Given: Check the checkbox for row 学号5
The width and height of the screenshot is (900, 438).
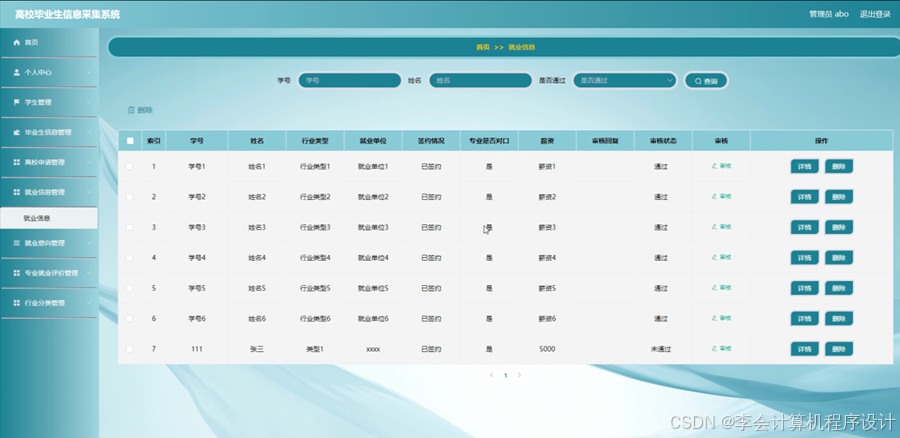Looking at the screenshot, I should (x=129, y=288).
